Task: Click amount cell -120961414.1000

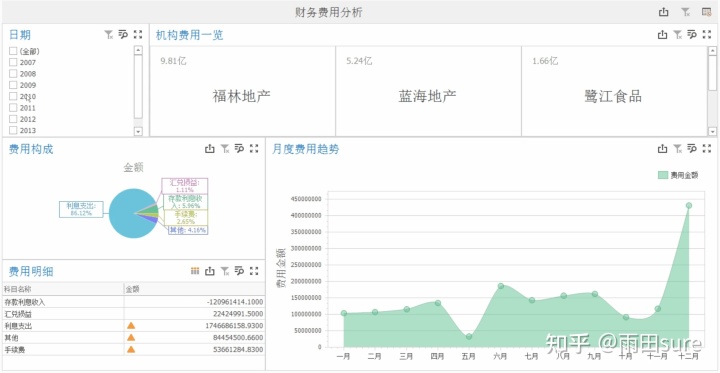Action: pos(235,302)
